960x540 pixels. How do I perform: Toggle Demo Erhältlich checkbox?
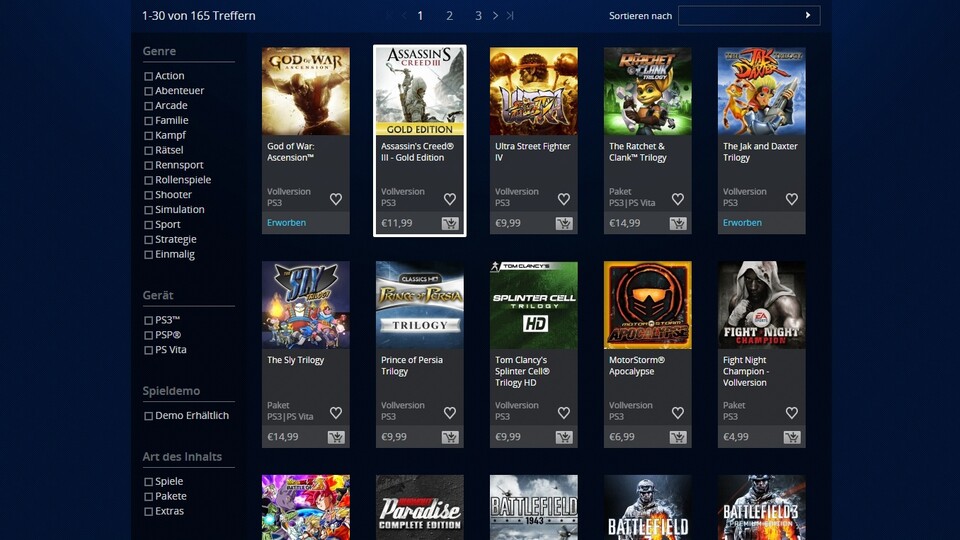[148, 416]
